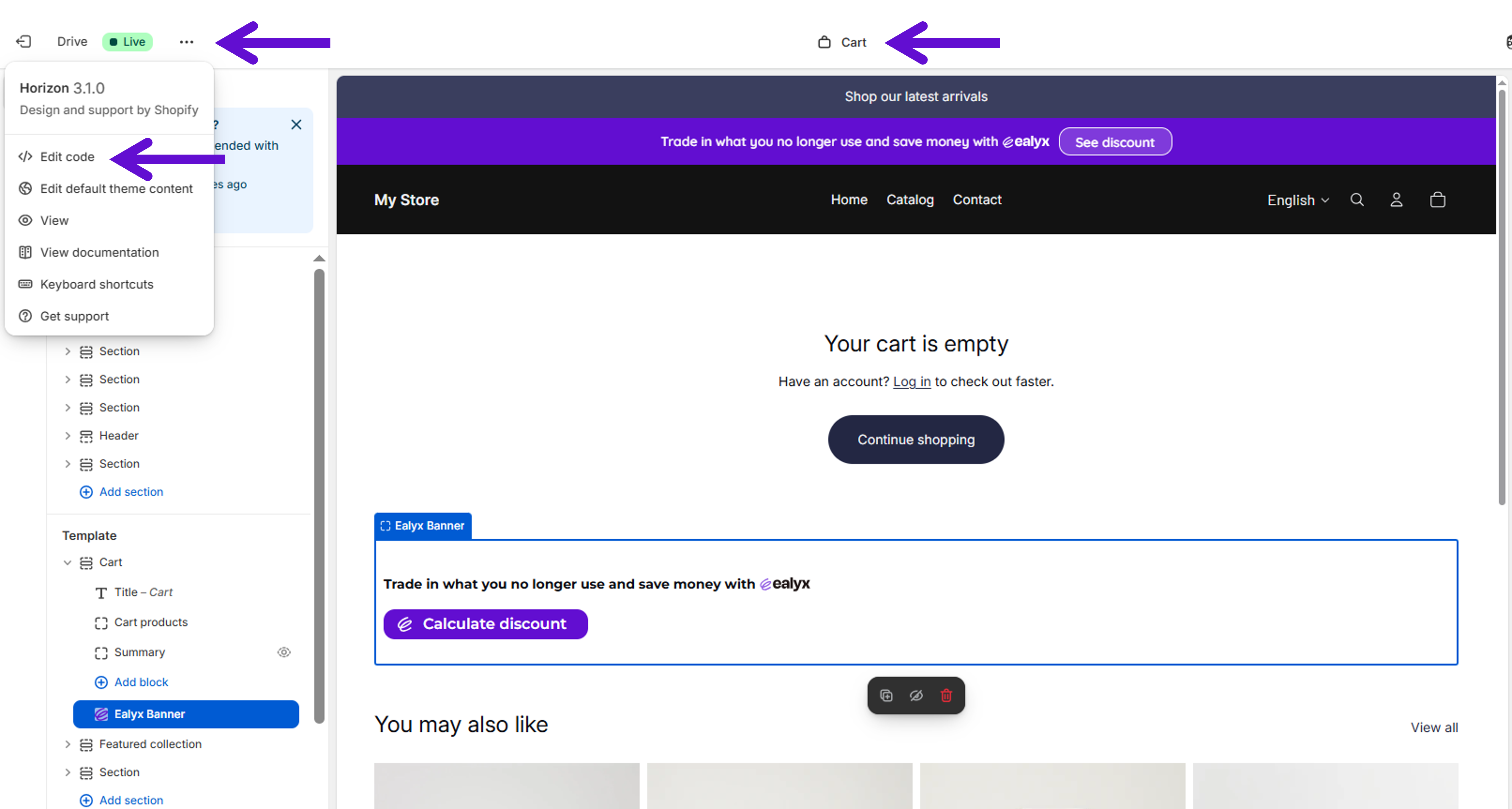The width and height of the screenshot is (1512, 809).
Task: Click the Continue shopping button
Action: pos(916,440)
